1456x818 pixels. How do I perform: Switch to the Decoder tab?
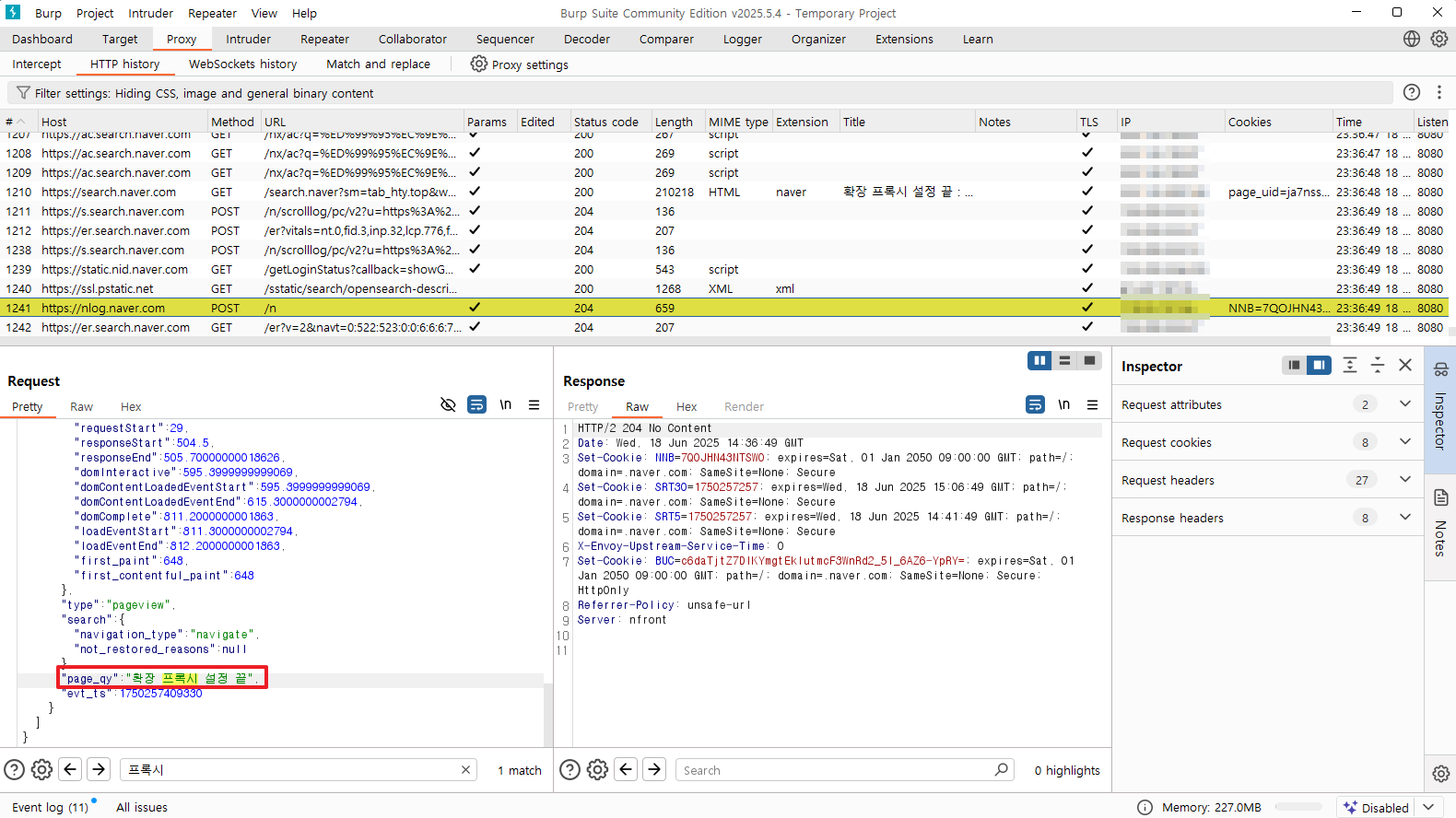click(x=587, y=39)
